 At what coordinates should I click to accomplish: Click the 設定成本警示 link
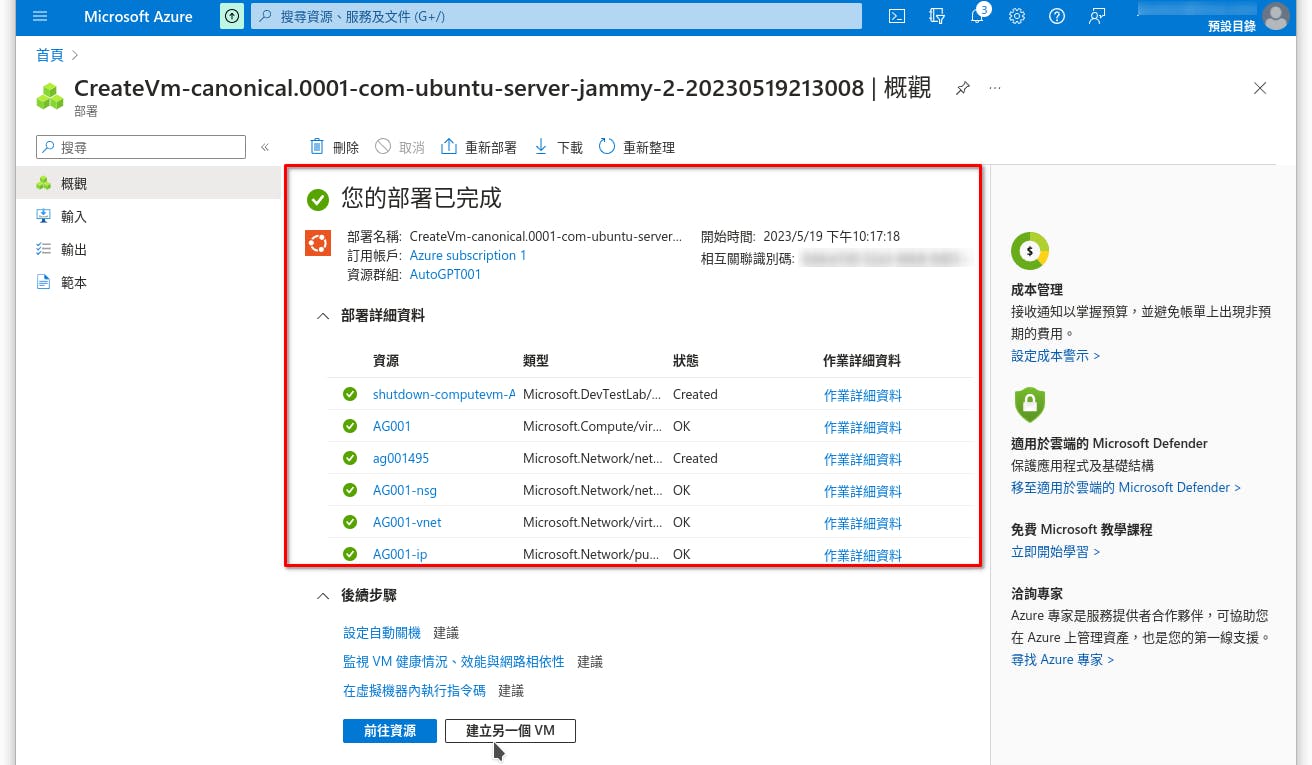(x=1055, y=356)
